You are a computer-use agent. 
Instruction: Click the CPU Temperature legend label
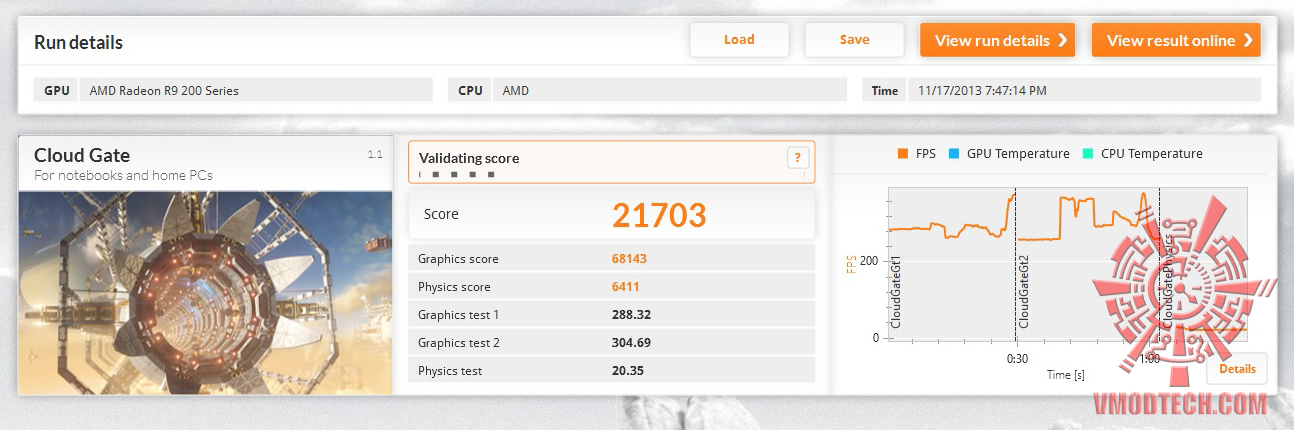1152,154
